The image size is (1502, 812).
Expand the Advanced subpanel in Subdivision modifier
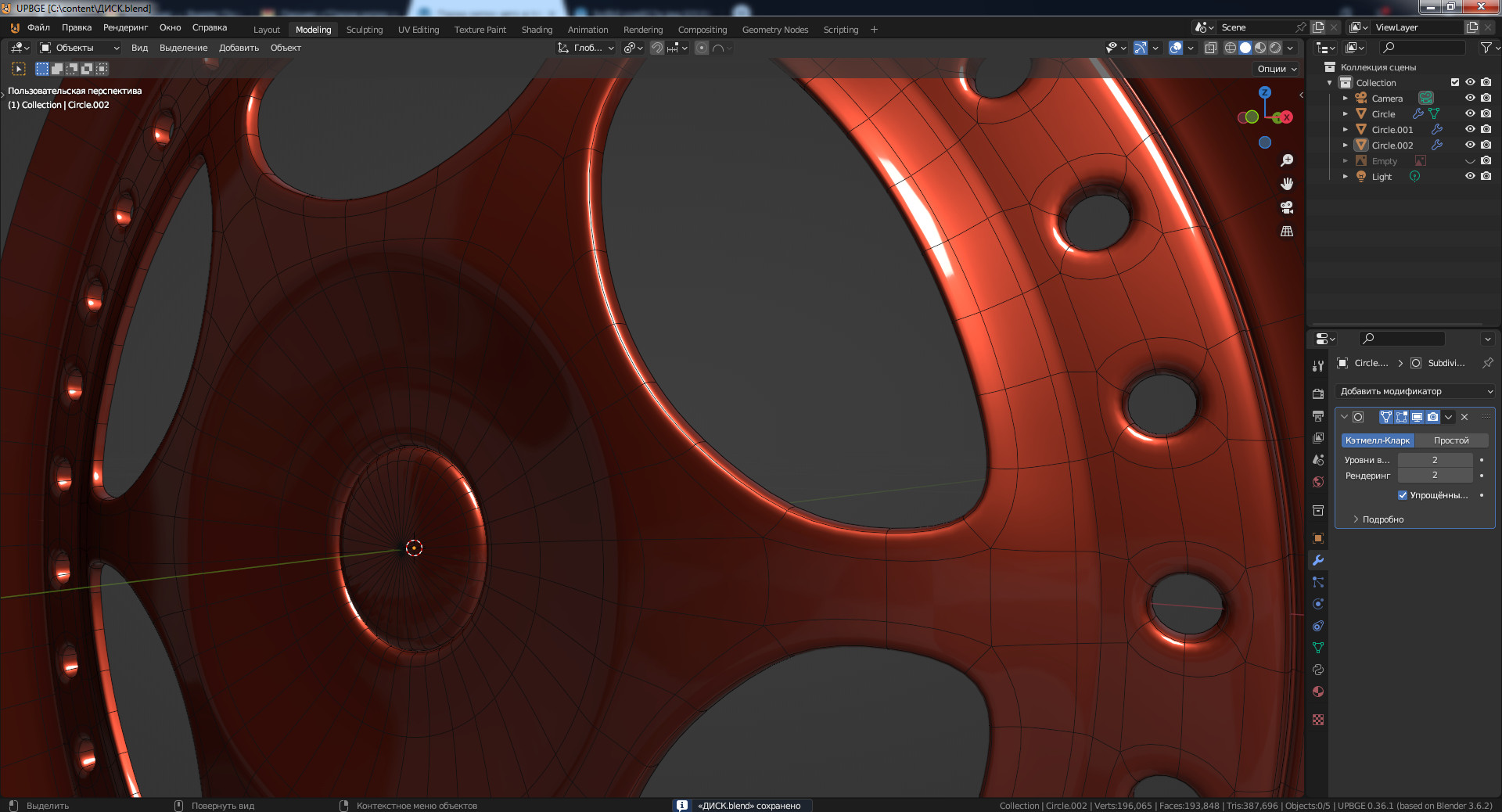(x=1382, y=519)
